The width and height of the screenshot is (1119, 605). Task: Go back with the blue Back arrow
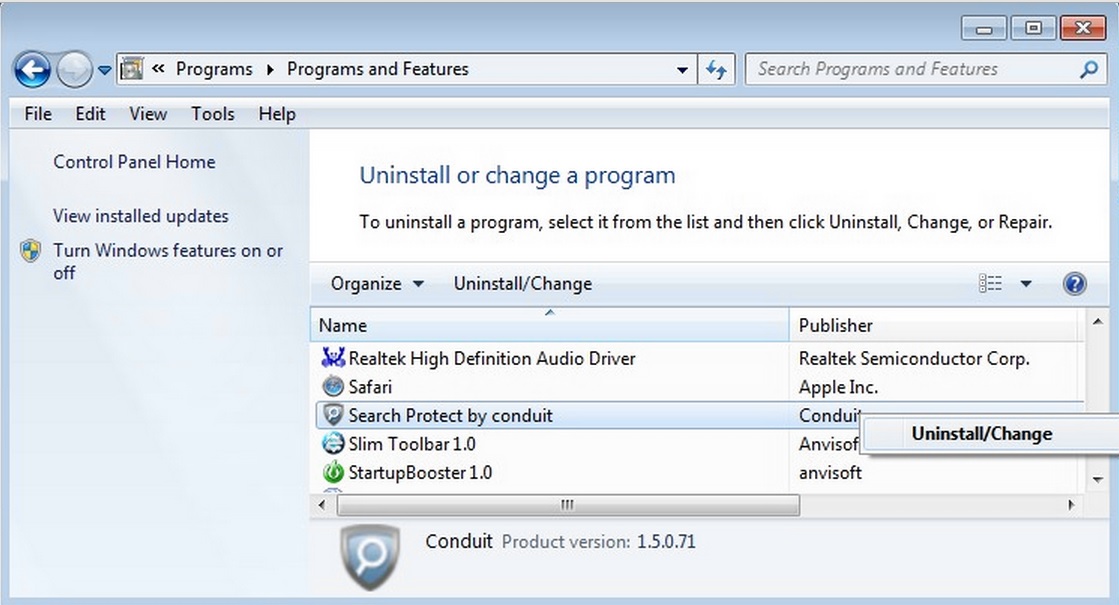(x=32, y=71)
